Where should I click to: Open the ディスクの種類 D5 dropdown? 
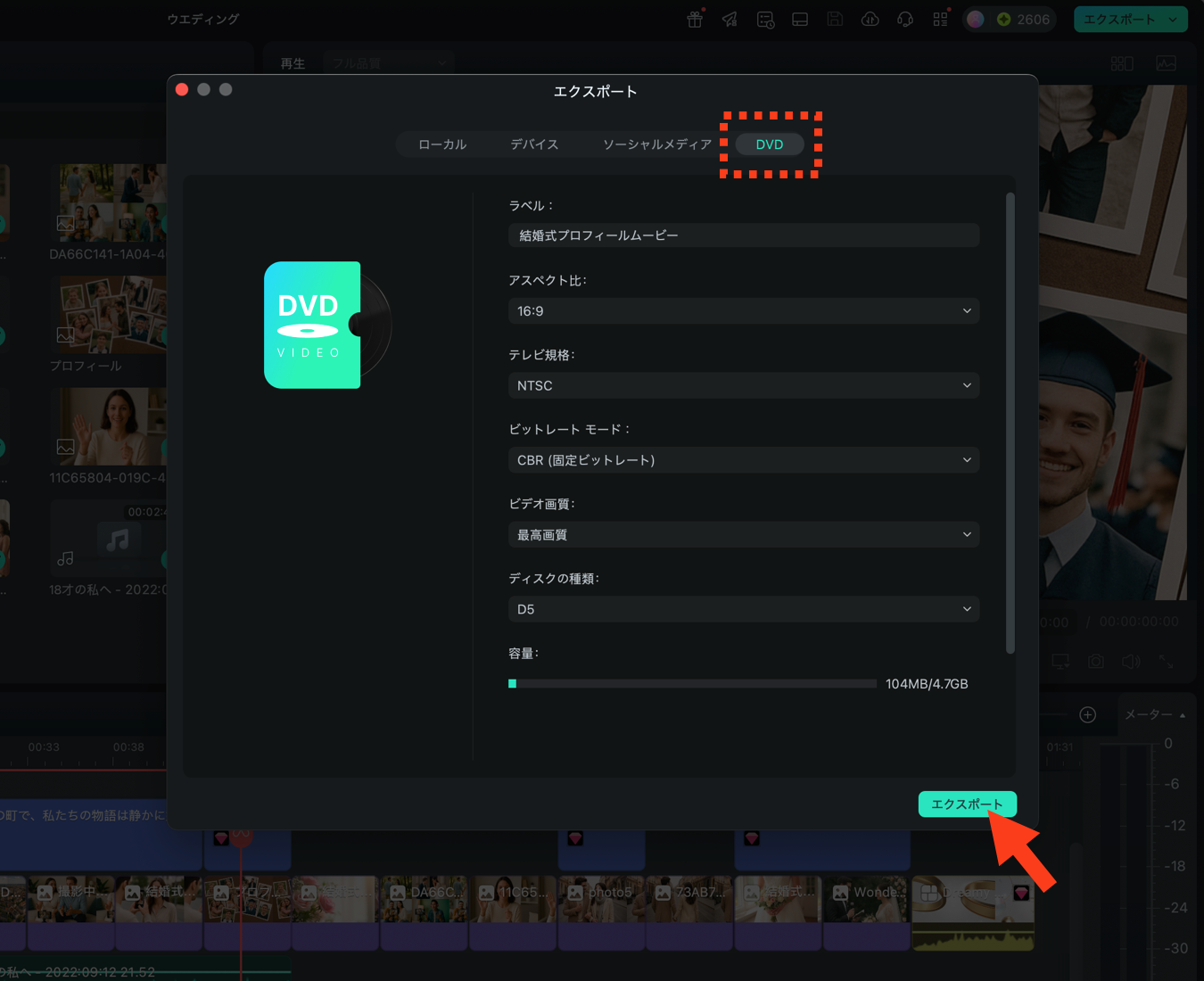(744, 609)
